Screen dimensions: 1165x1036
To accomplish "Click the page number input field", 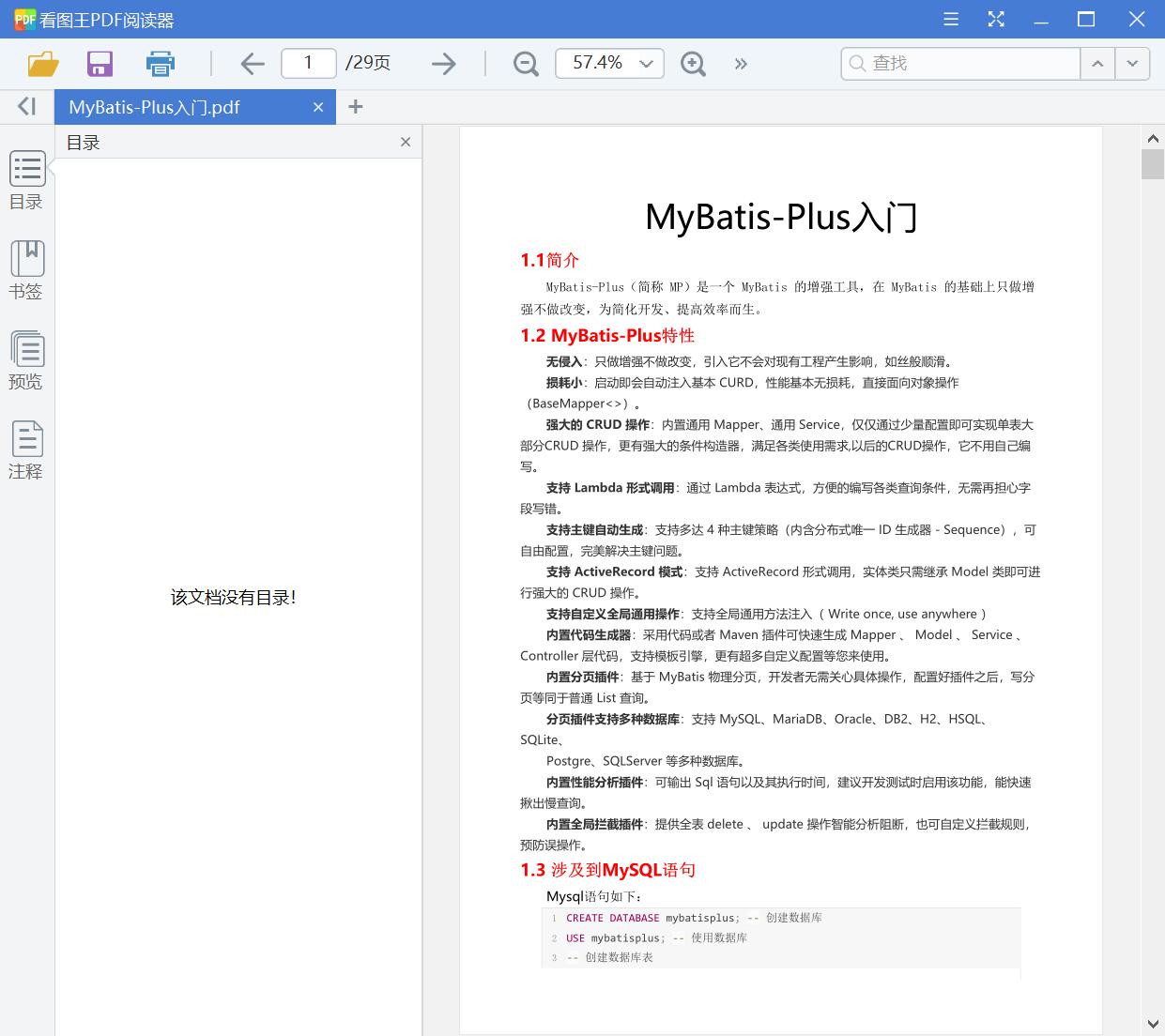I will tap(308, 63).
